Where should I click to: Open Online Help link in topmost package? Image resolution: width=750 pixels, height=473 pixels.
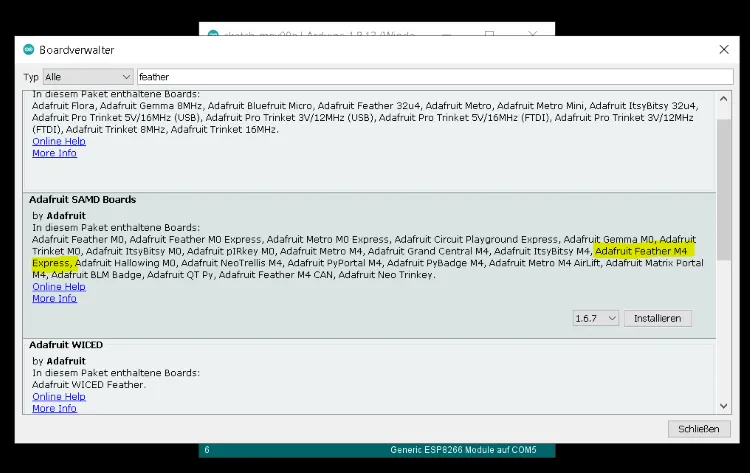point(59,141)
